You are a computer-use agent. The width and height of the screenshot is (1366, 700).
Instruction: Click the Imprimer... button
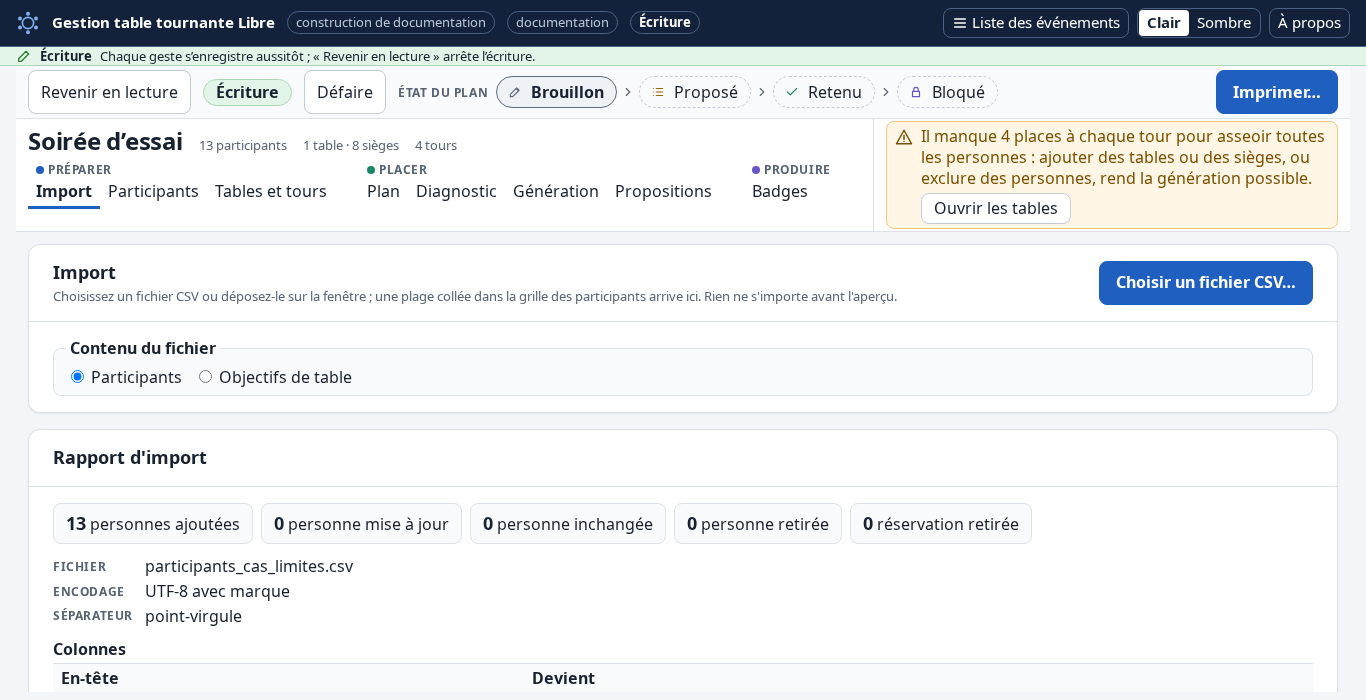point(1277,92)
